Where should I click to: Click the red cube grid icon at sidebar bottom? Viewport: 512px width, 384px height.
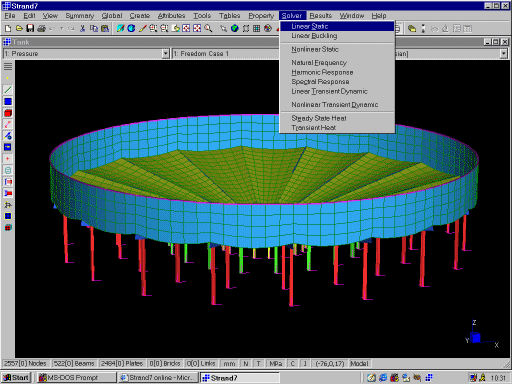pyautogui.click(x=8, y=228)
